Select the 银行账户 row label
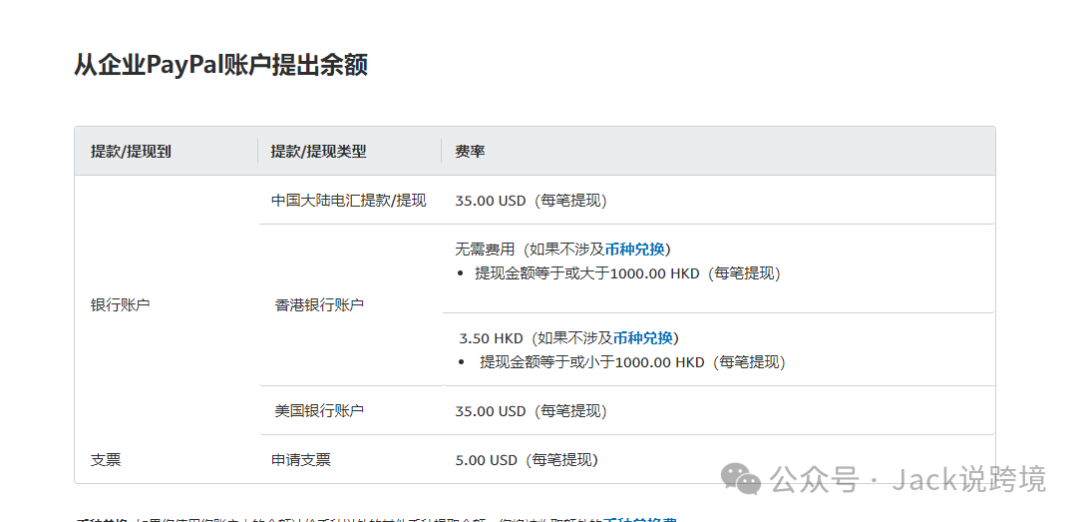This screenshot has height=522, width=1080. 120,305
